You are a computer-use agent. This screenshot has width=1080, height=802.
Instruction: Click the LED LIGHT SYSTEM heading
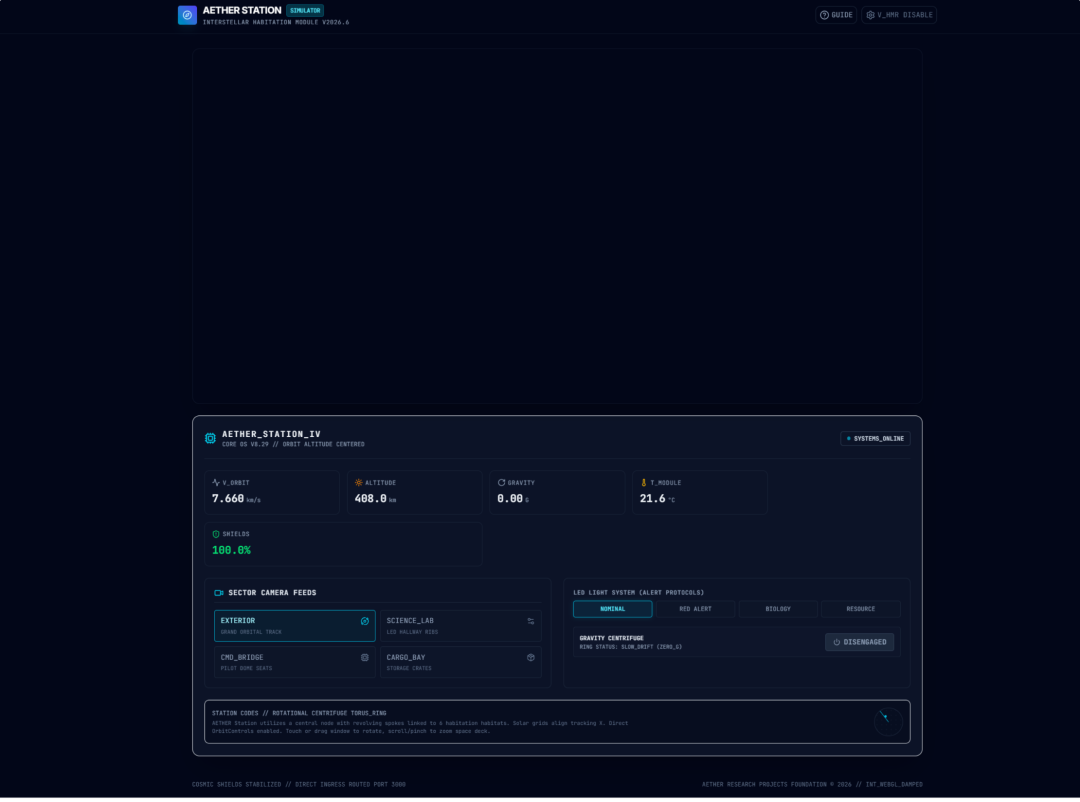point(638,593)
